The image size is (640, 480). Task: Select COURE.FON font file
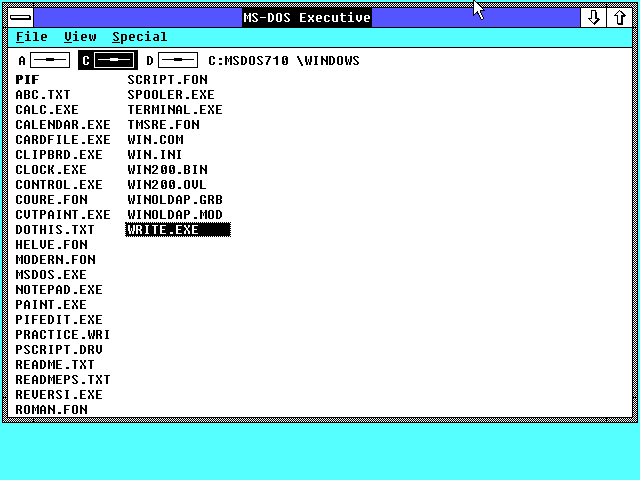51,200
